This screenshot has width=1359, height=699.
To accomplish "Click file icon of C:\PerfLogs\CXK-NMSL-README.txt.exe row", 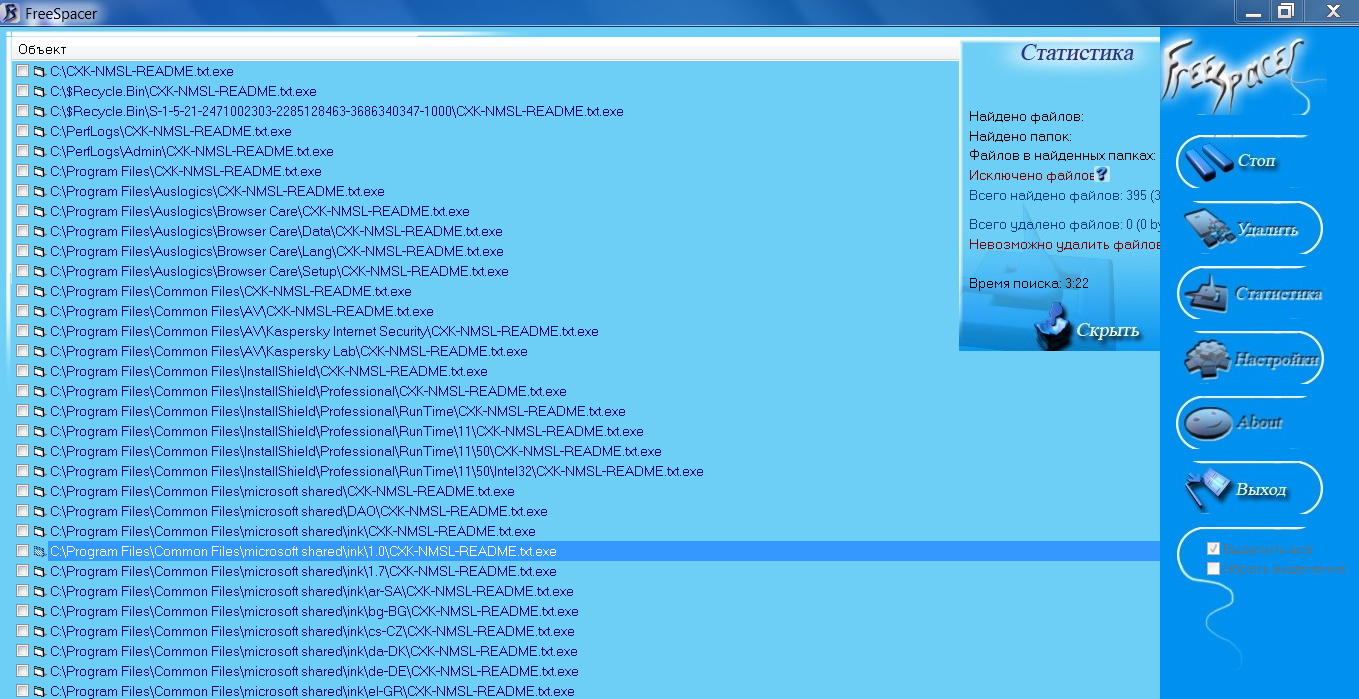I will click(x=39, y=131).
